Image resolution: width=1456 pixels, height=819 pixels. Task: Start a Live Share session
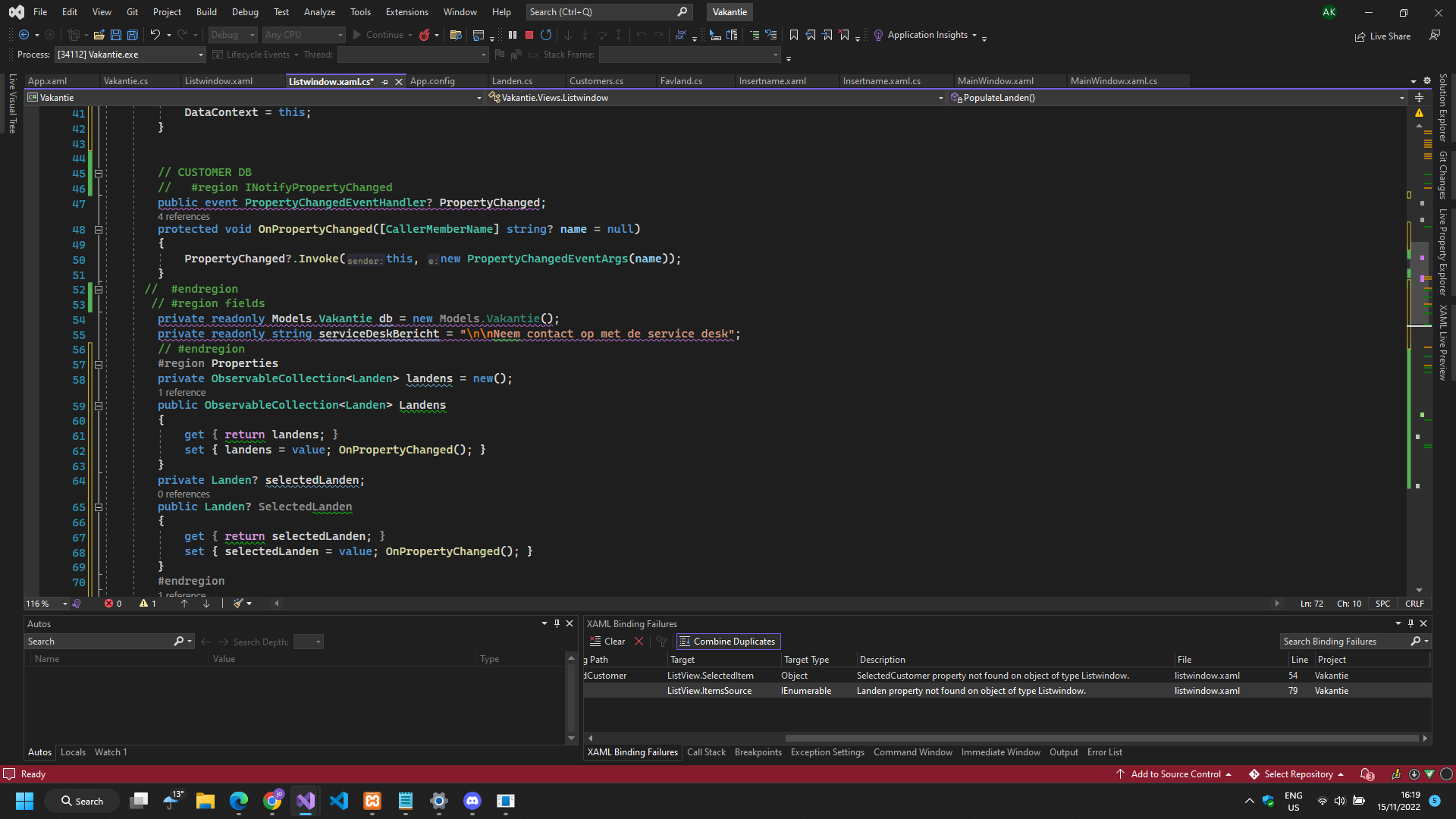[x=1382, y=36]
